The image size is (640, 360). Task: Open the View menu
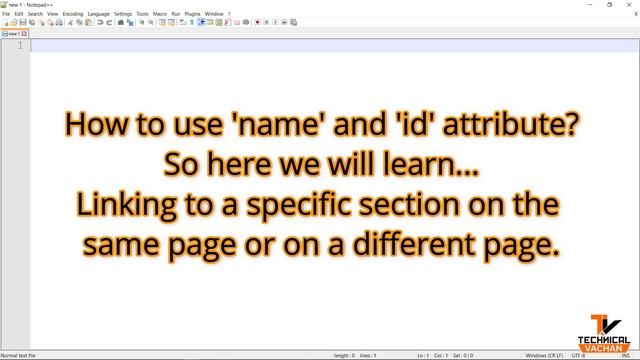tap(52, 14)
